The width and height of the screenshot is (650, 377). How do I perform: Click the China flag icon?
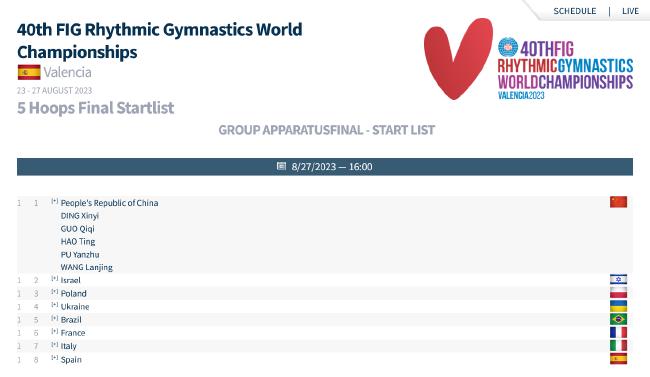[x=618, y=202]
